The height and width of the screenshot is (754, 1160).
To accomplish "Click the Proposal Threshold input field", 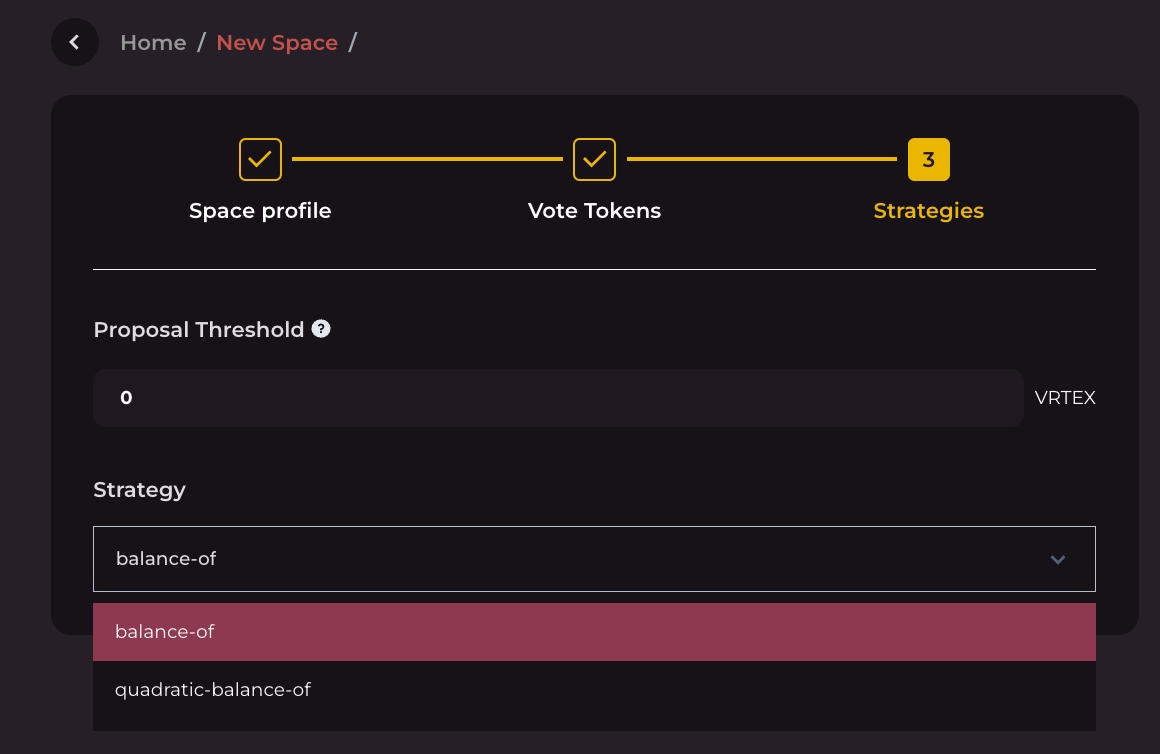I will click(x=558, y=398).
